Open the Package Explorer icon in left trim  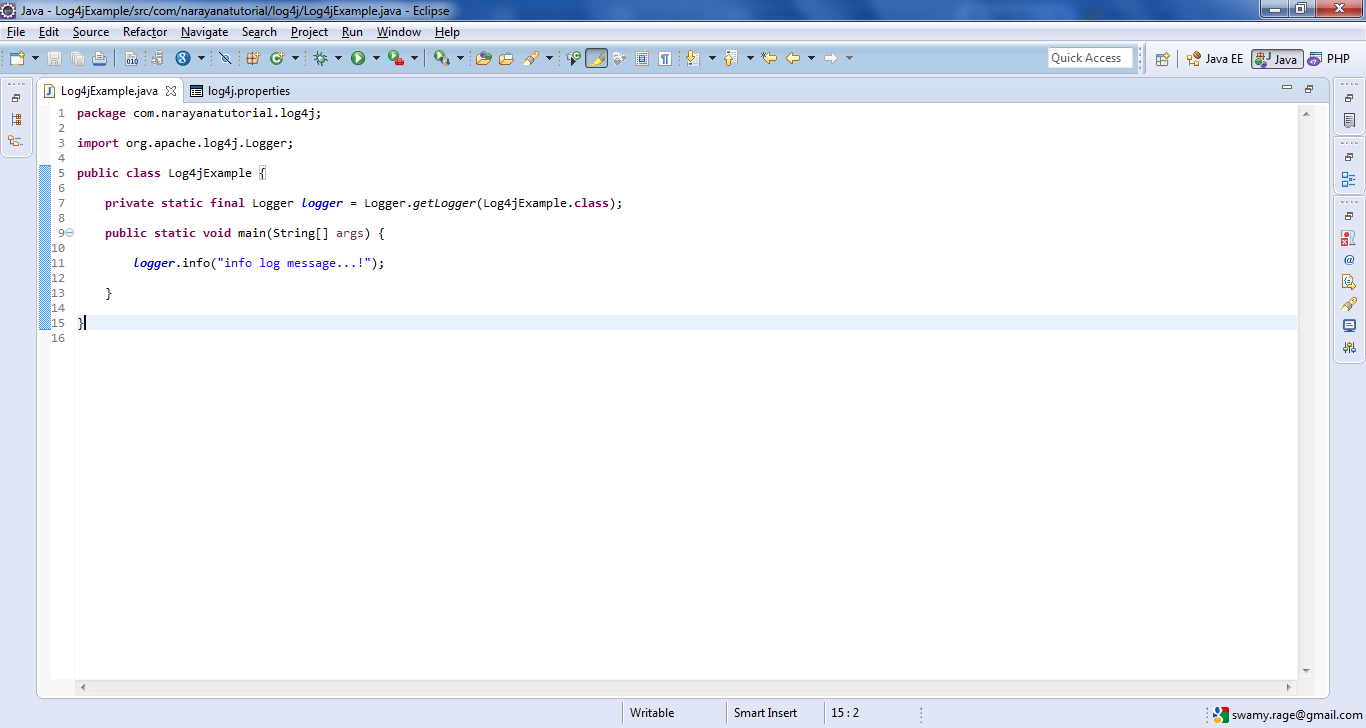point(16,119)
